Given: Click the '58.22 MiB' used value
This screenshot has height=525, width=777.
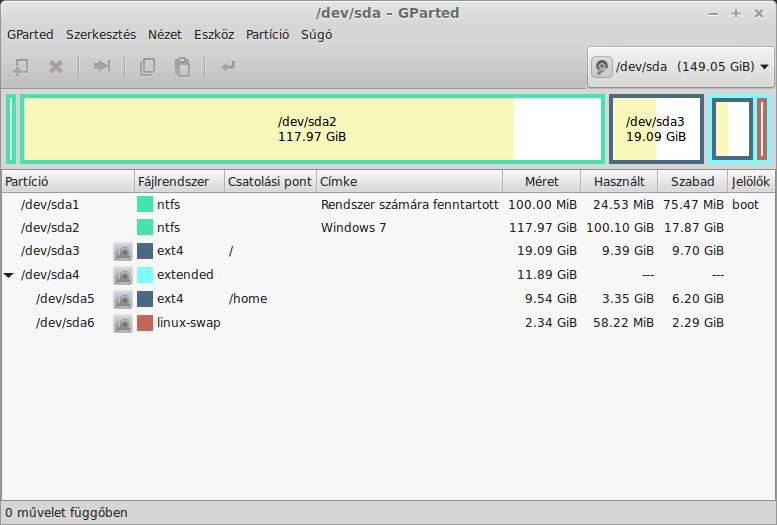Looking at the screenshot, I should tap(623, 323).
